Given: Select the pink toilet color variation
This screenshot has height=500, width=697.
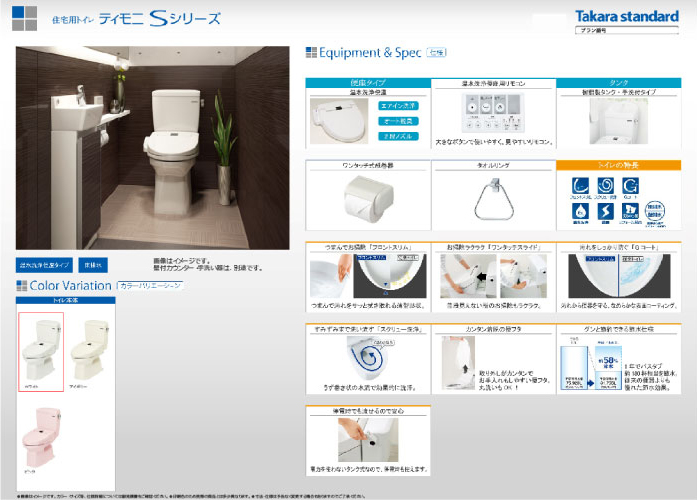Looking at the screenshot, I should point(41,438).
